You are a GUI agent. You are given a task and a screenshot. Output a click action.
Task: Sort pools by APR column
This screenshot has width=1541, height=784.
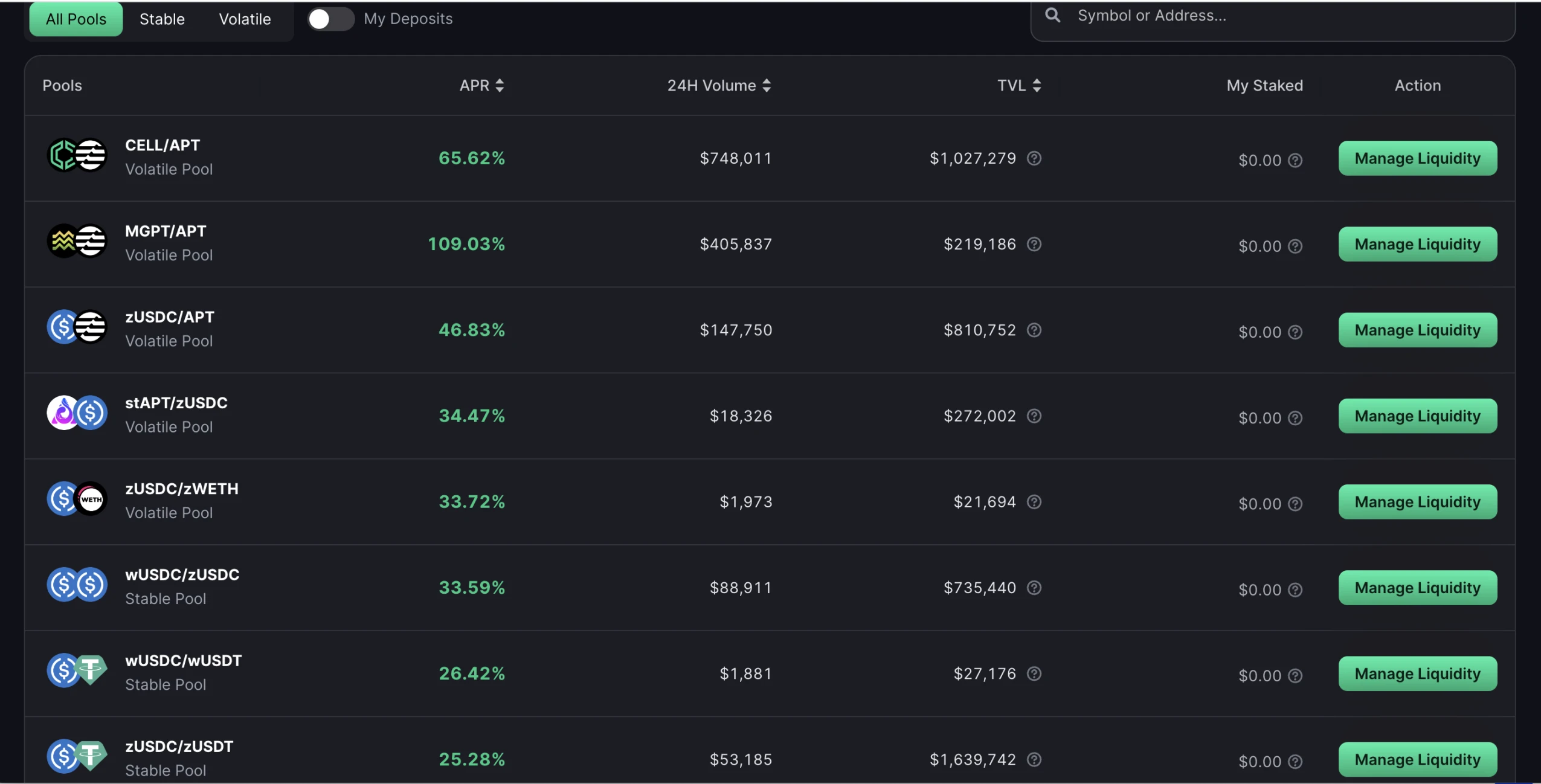pyautogui.click(x=481, y=84)
